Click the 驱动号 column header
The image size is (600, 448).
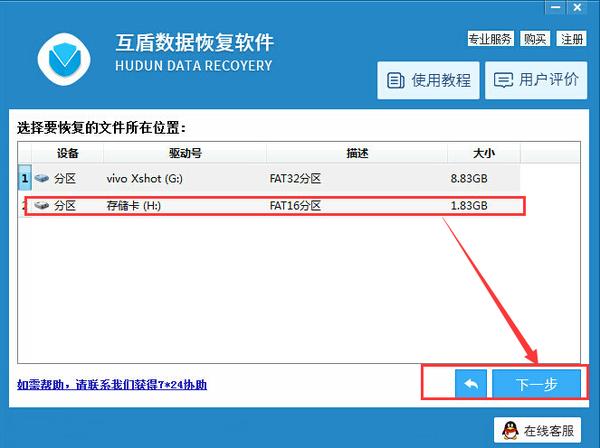point(185,153)
